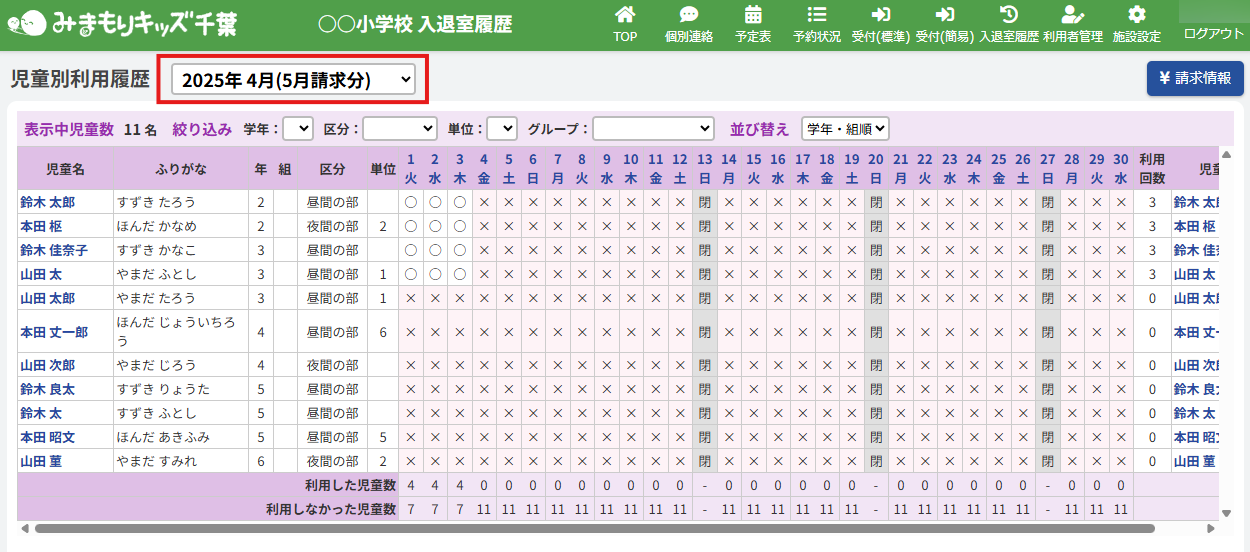
Task: Open the 学年 filter dropdown
Action: click(x=298, y=129)
